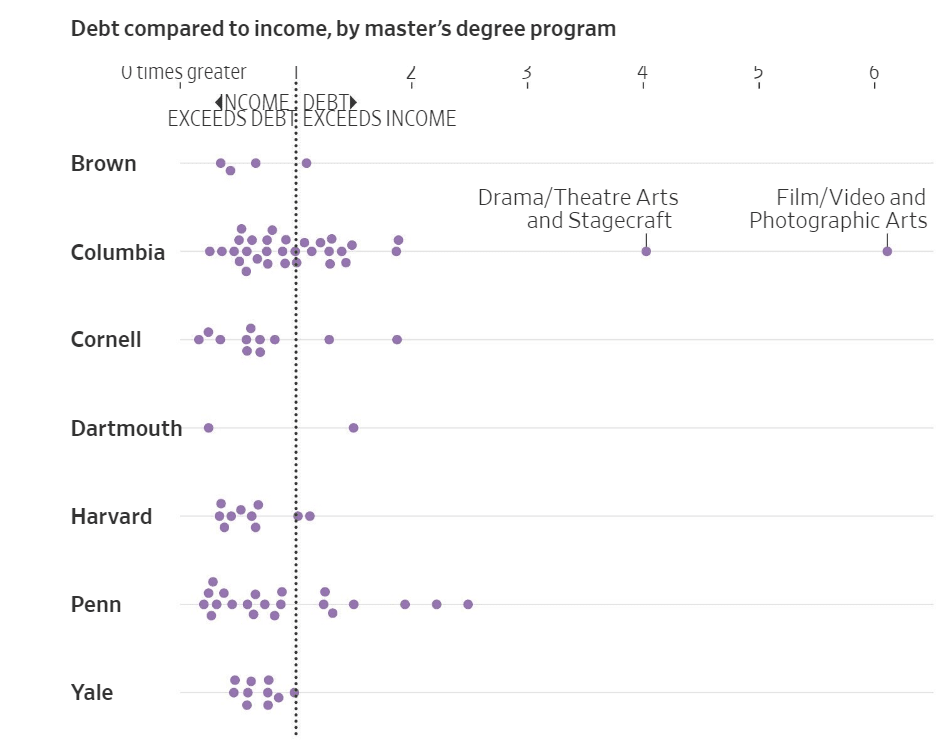The image size is (952, 753).
Task: Click the right arrow beside DEBT label
Action: tap(353, 101)
